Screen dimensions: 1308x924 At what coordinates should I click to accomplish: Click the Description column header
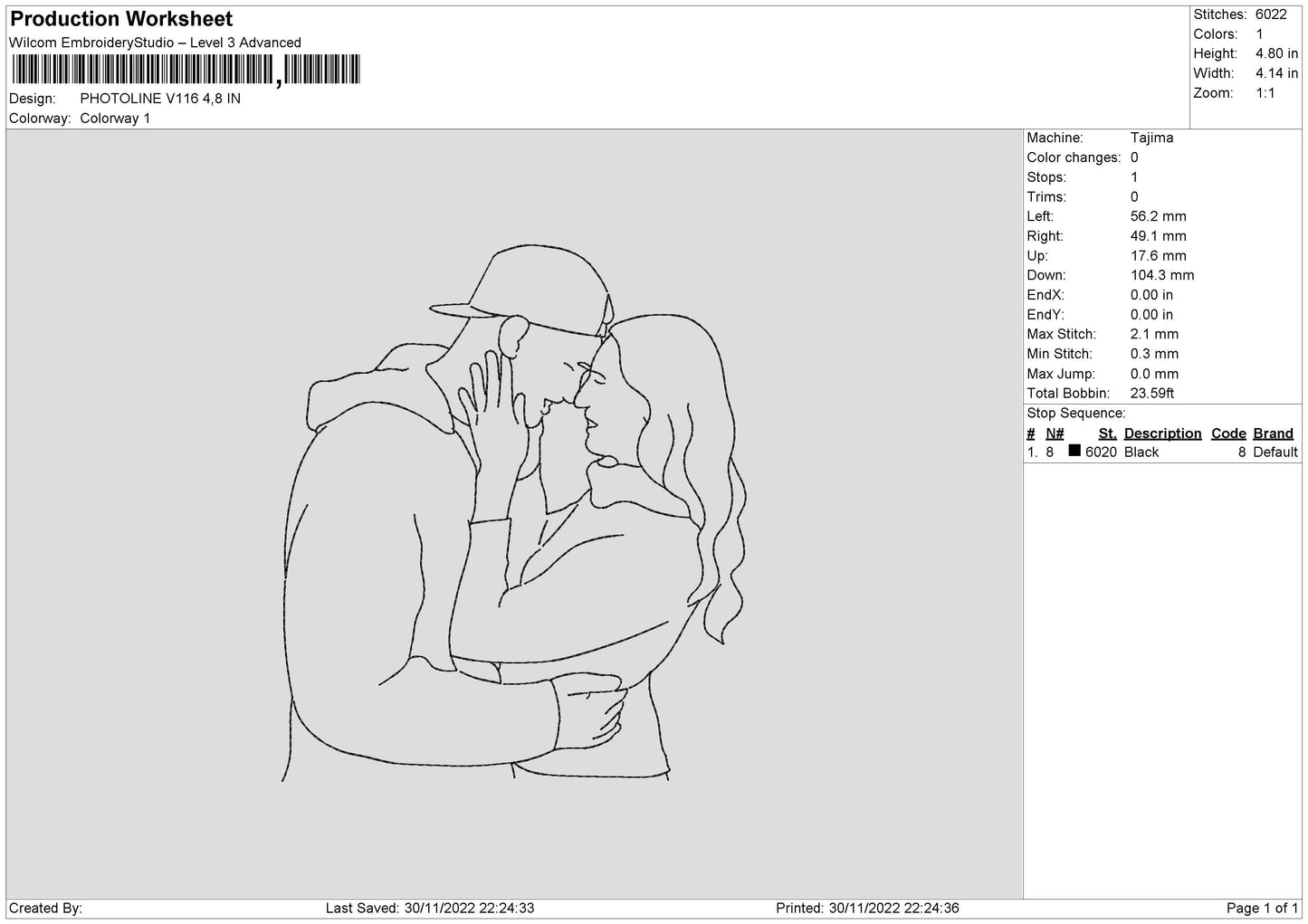point(1162,434)
